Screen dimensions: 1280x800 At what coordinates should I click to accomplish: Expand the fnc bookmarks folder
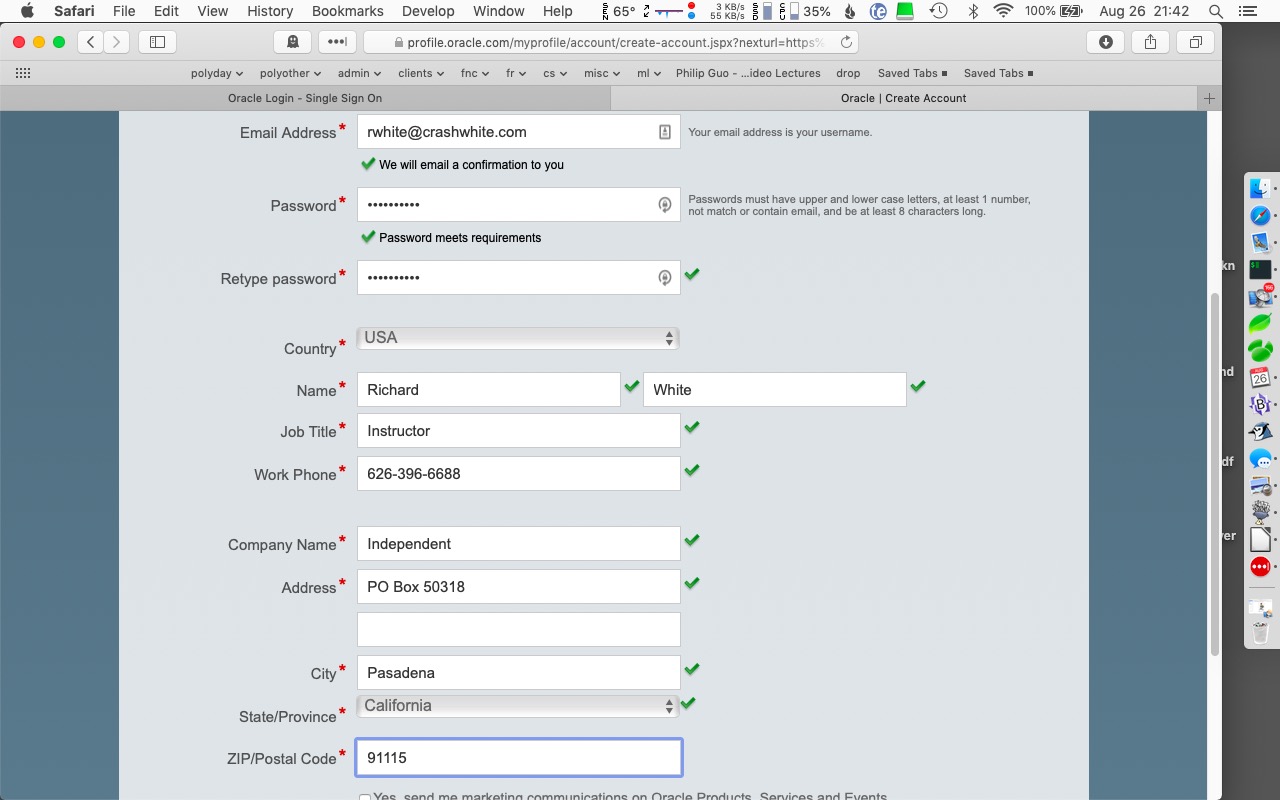(475, 73)
